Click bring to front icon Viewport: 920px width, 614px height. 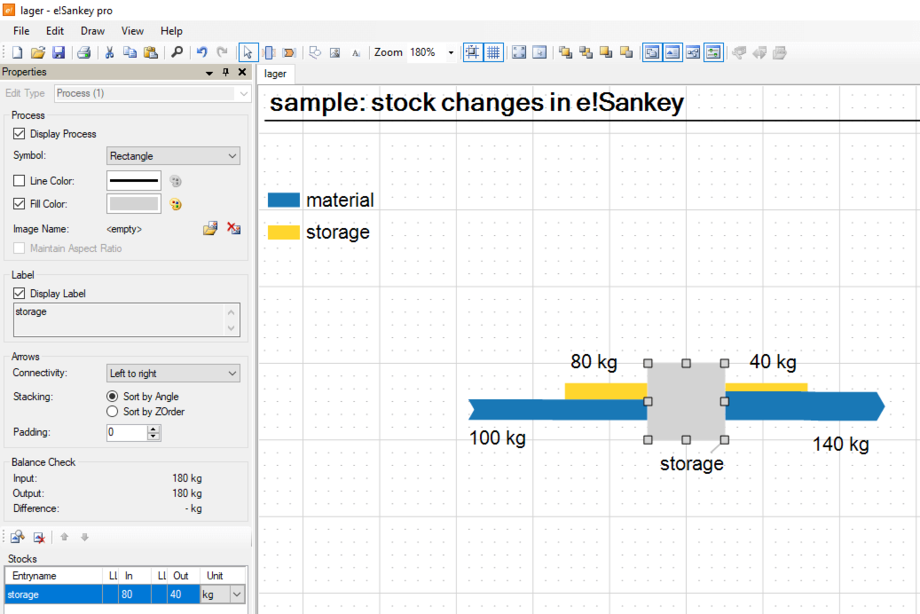coord(566,53)
